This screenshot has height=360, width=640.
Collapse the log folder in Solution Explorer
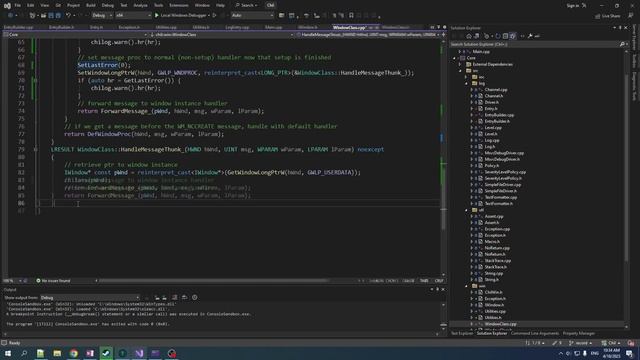tap(467, 83)
